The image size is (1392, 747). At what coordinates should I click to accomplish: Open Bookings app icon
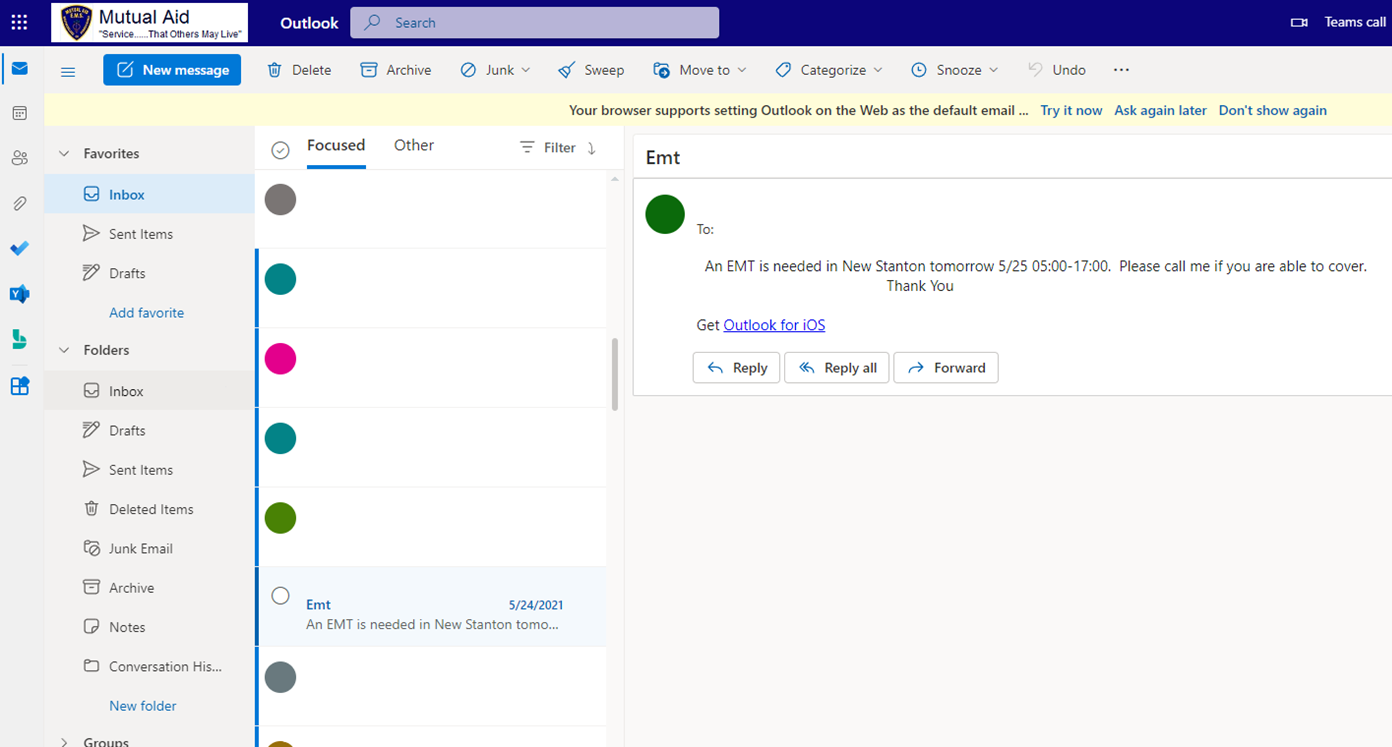pyautogui.click(x=19, y=340)
